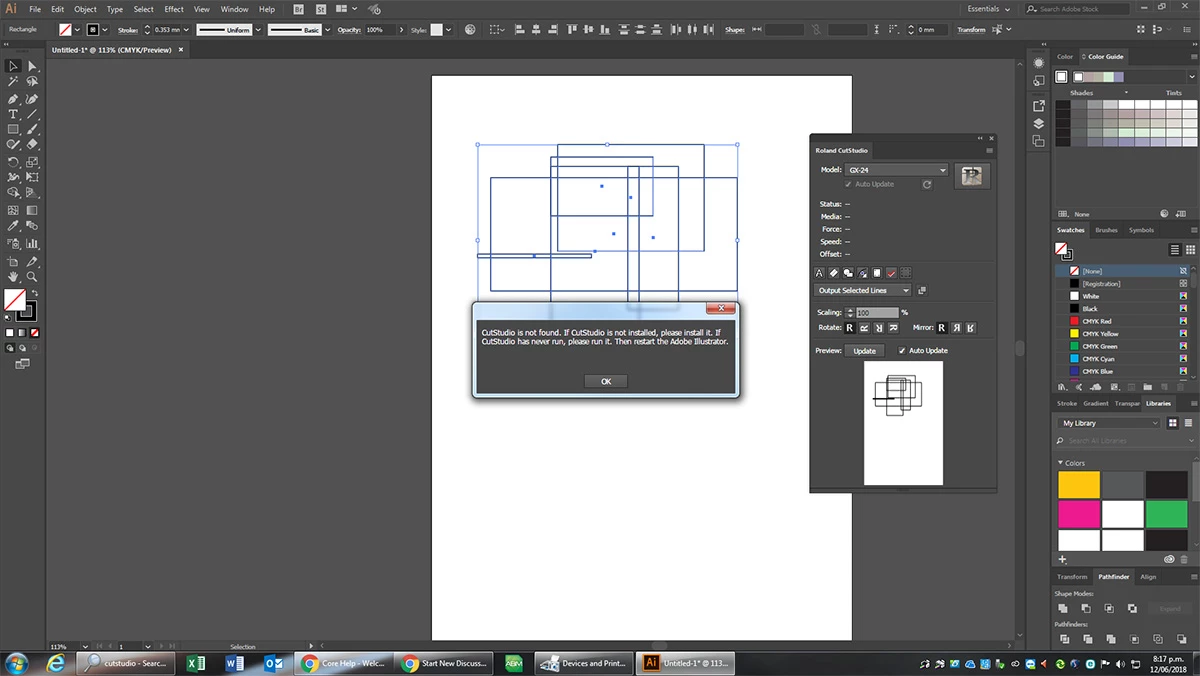Select the Scale tool

32,161
